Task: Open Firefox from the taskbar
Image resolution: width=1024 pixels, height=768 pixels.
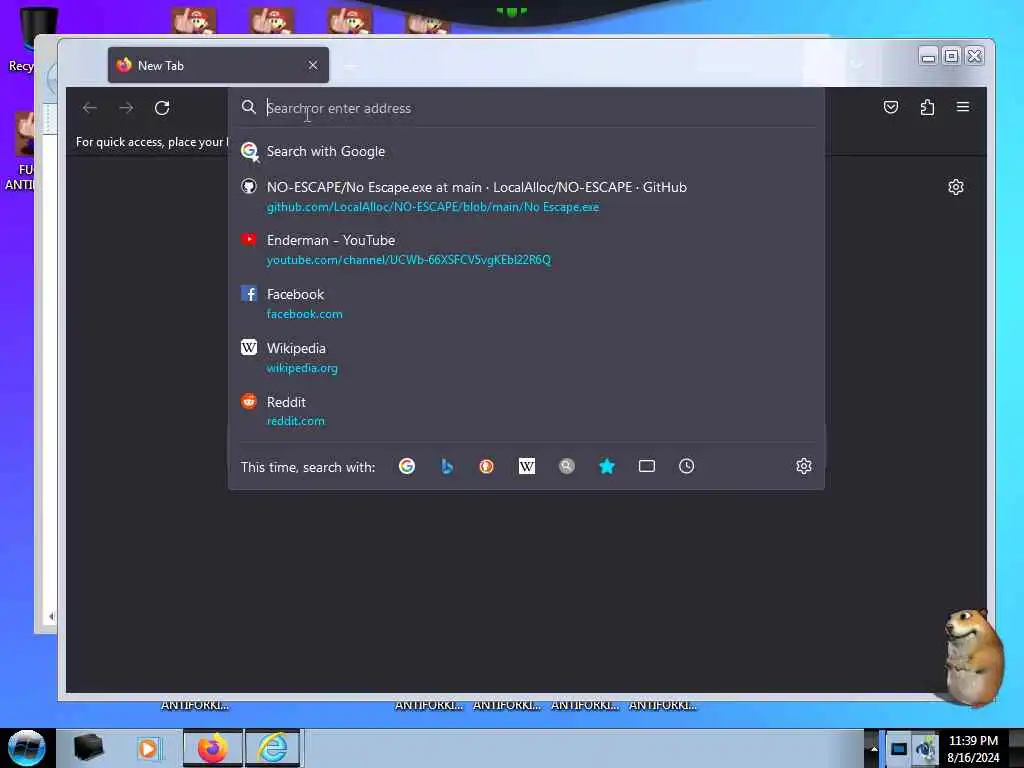Action: tap(212, 748)
